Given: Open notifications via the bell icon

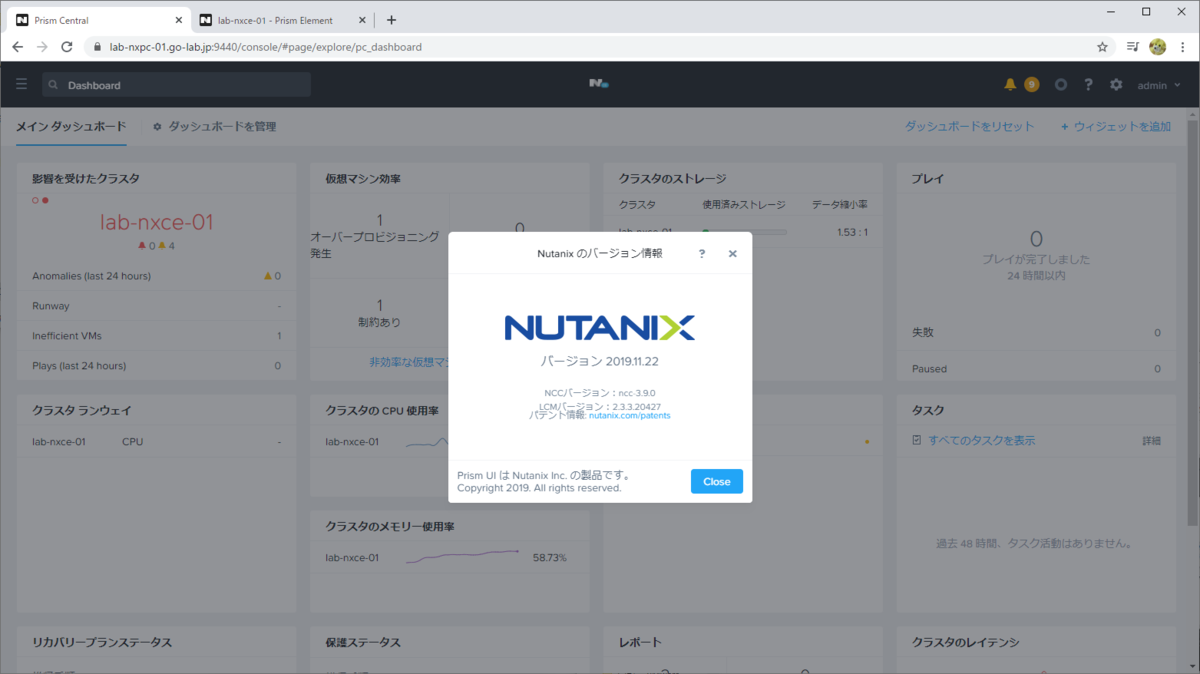Looking at the screenshot, I should coord(1009,84).
